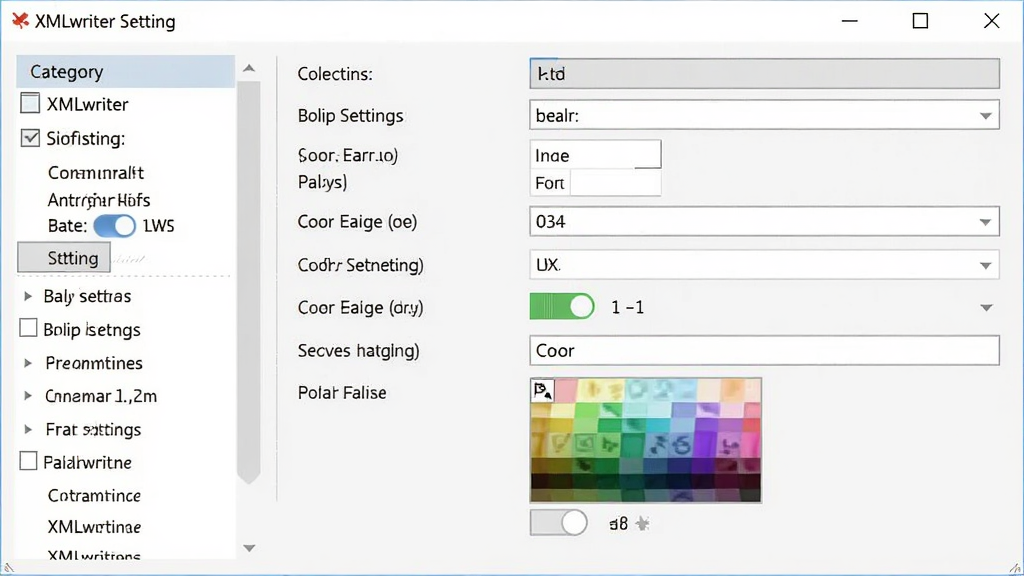Click the Inae input field
Image resolution: width=1024 pixels, height=576 pixels.
coord(596,155)
